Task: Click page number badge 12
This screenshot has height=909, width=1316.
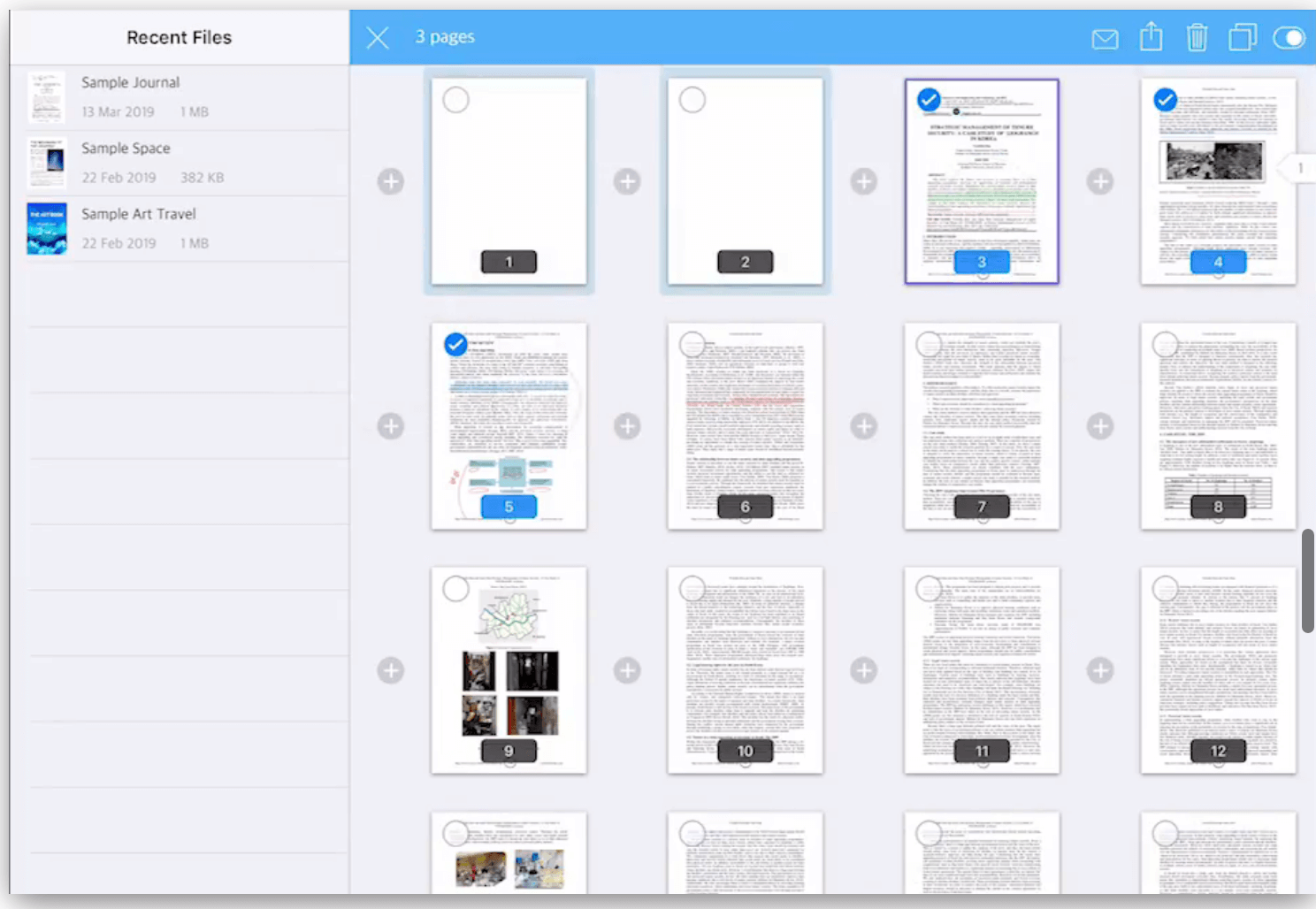Action: [1218, 751]
